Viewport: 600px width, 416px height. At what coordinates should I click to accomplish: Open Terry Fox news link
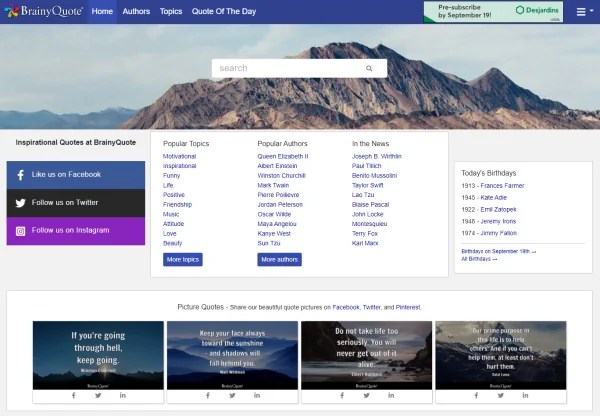[365, 233]
